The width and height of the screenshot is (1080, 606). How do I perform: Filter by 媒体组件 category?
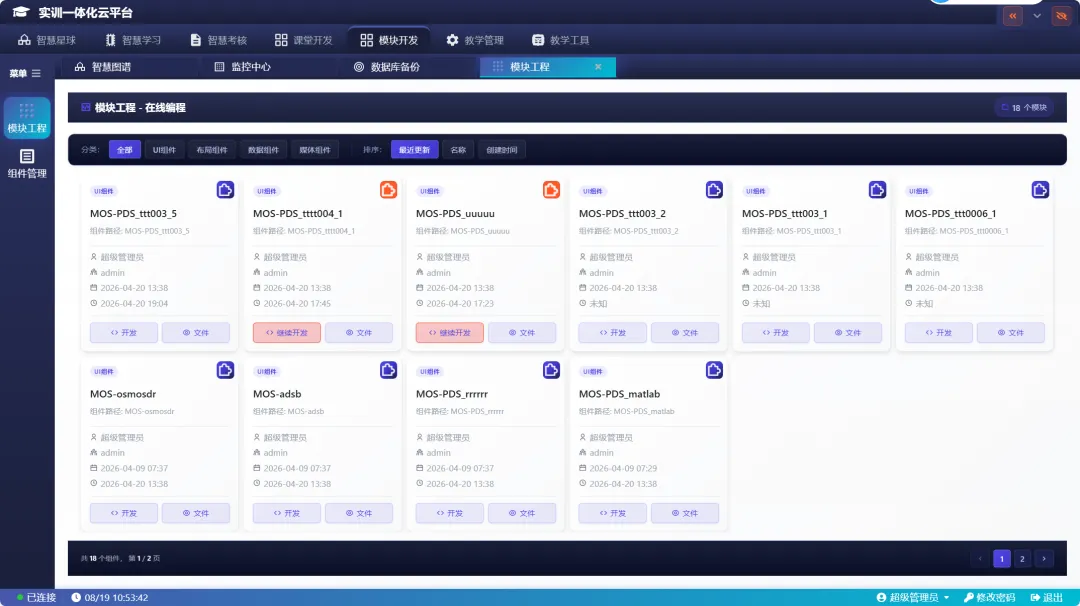click(x=315, y=149)
